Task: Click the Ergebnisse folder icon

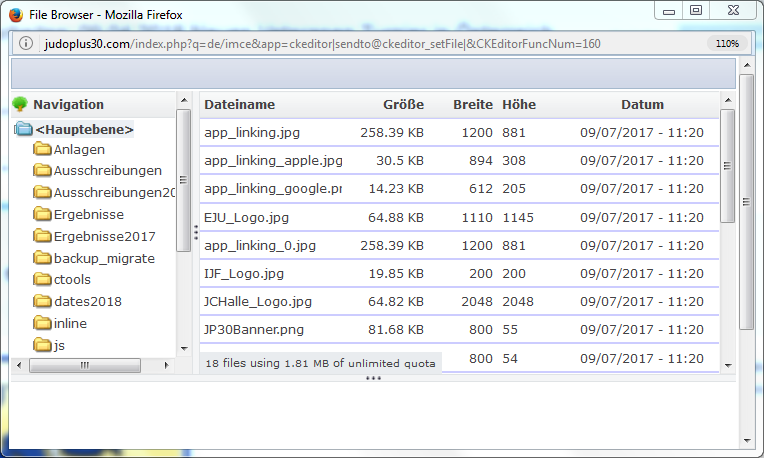Action: [42, 214]
